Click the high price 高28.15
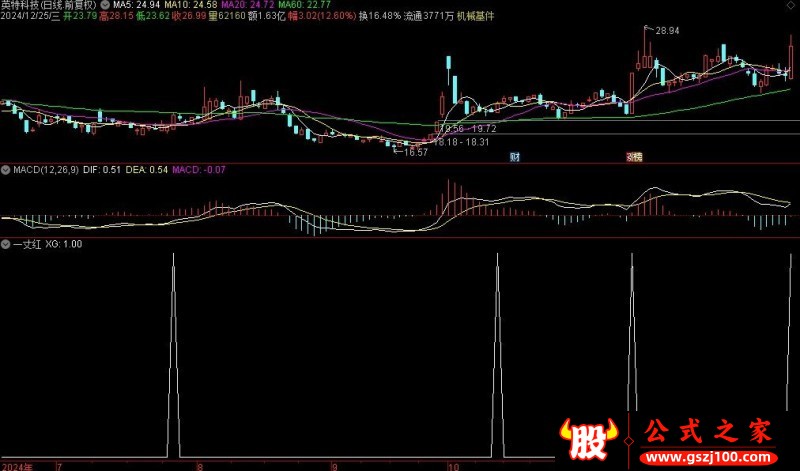 [116, 16]
